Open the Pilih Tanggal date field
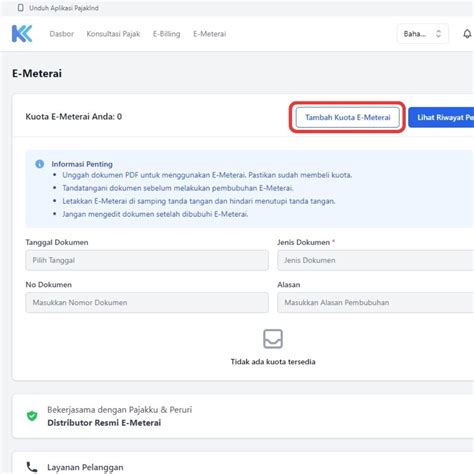The width and height of the screenshot is (474, 474). point(147,260)
